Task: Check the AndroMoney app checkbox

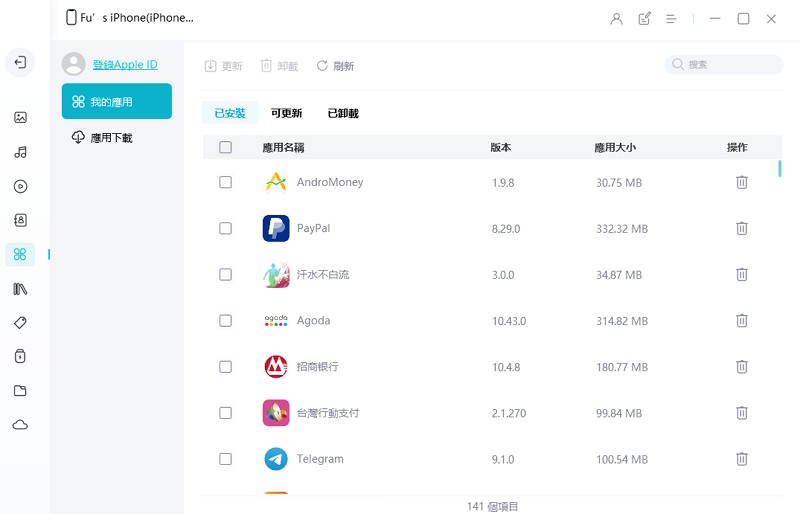Action: 225,182
